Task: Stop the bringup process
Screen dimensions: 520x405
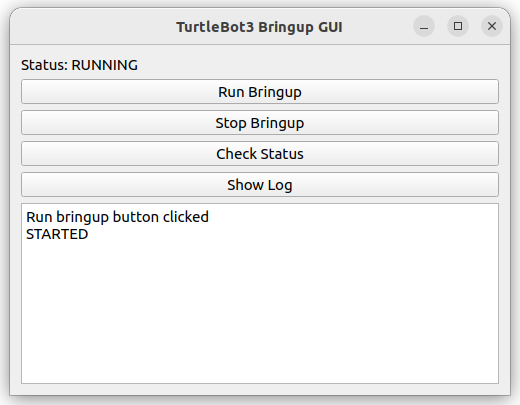Action: click(260, 123)
